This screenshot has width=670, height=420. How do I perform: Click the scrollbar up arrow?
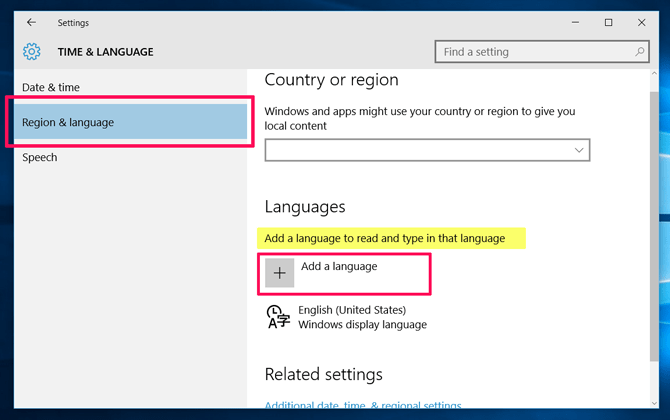click(654, 73)
